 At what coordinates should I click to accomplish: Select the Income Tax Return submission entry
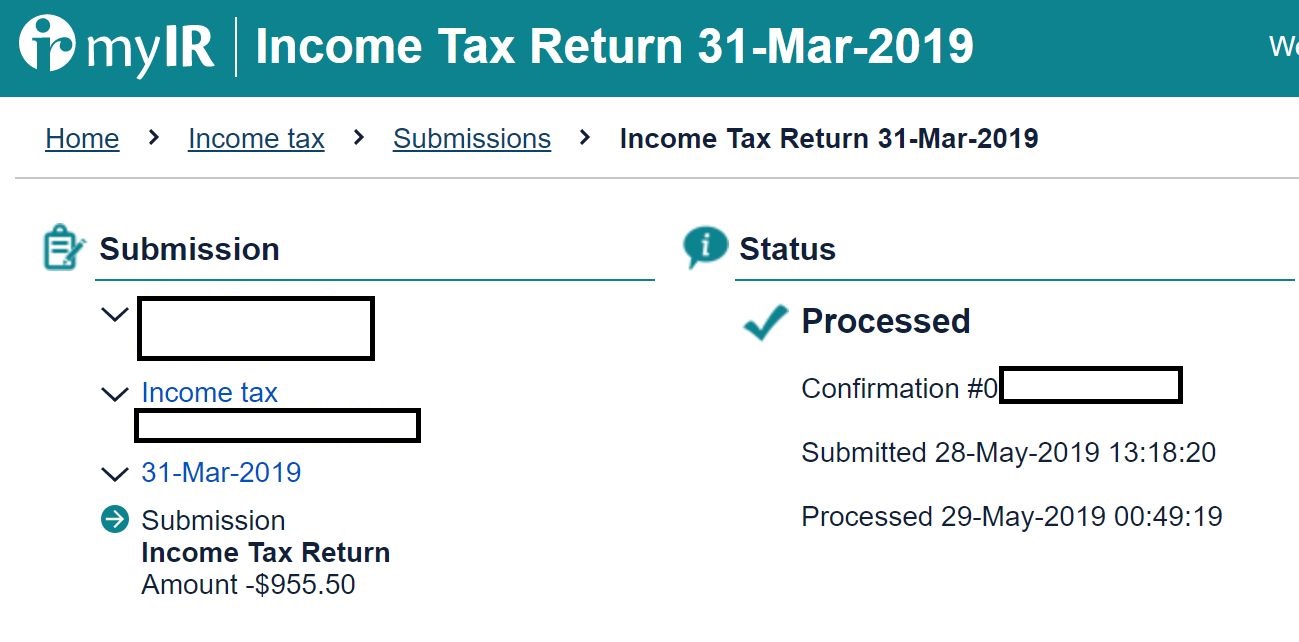tap(266, 553)
